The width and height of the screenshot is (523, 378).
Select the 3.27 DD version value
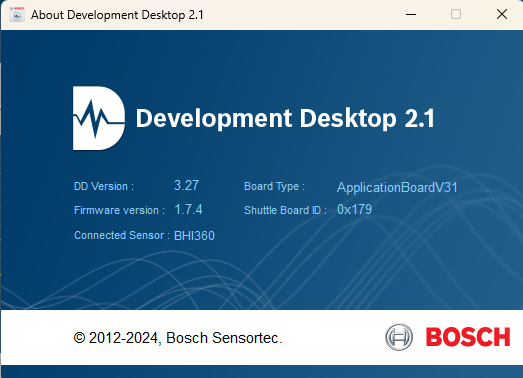(186, 185)
